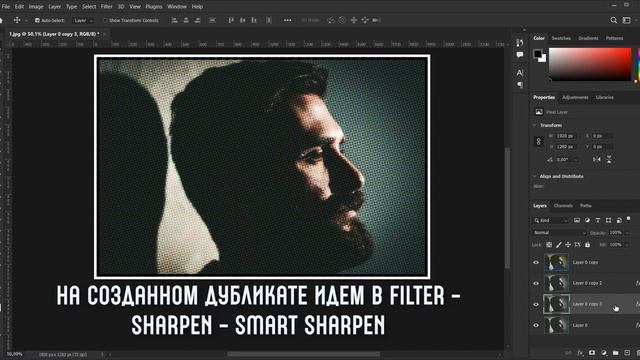640x360 pixels.
Task: Hide the Layer 0 layer
Action: [x=536, y=325]
